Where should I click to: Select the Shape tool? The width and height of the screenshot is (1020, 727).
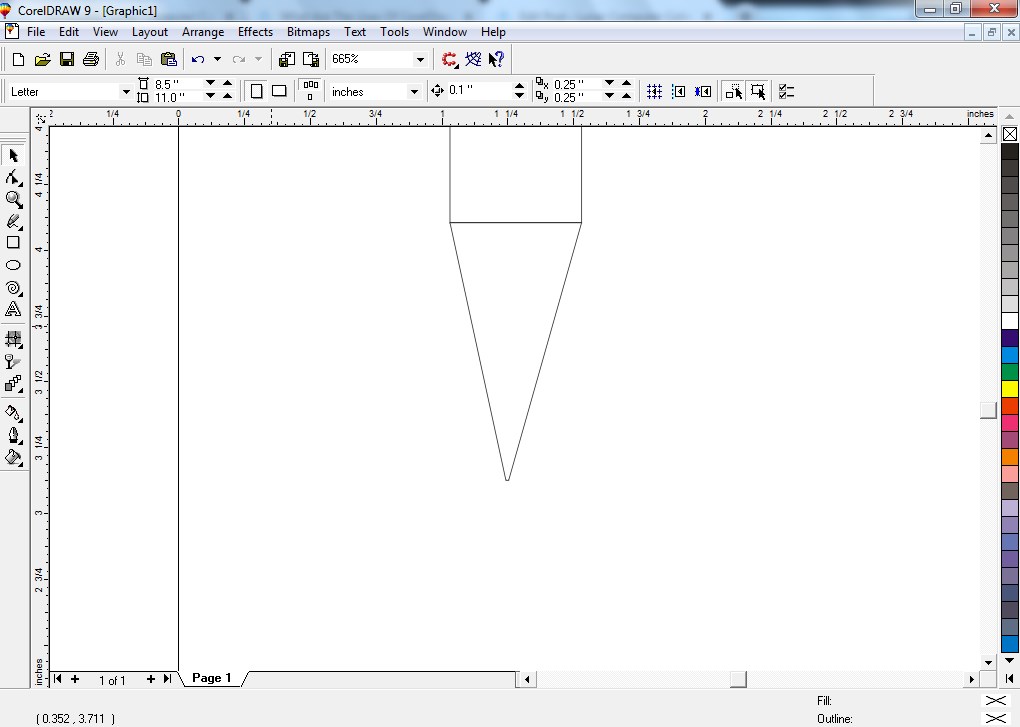14,177
